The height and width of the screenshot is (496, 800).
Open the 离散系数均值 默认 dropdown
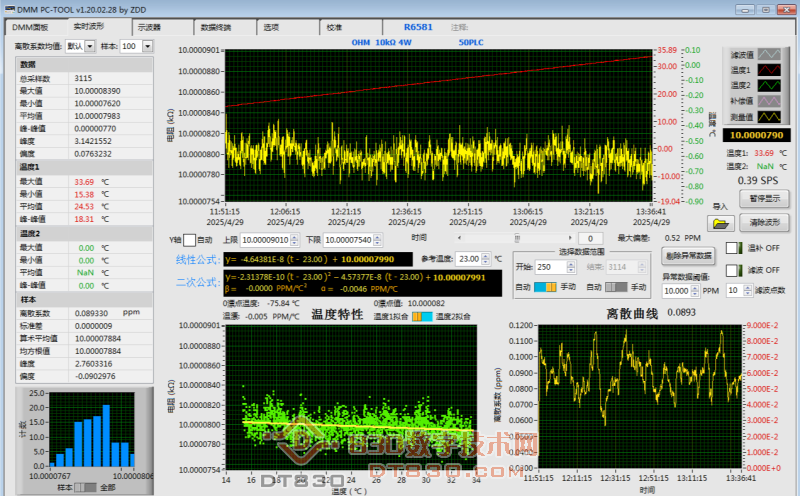point(90,46)
